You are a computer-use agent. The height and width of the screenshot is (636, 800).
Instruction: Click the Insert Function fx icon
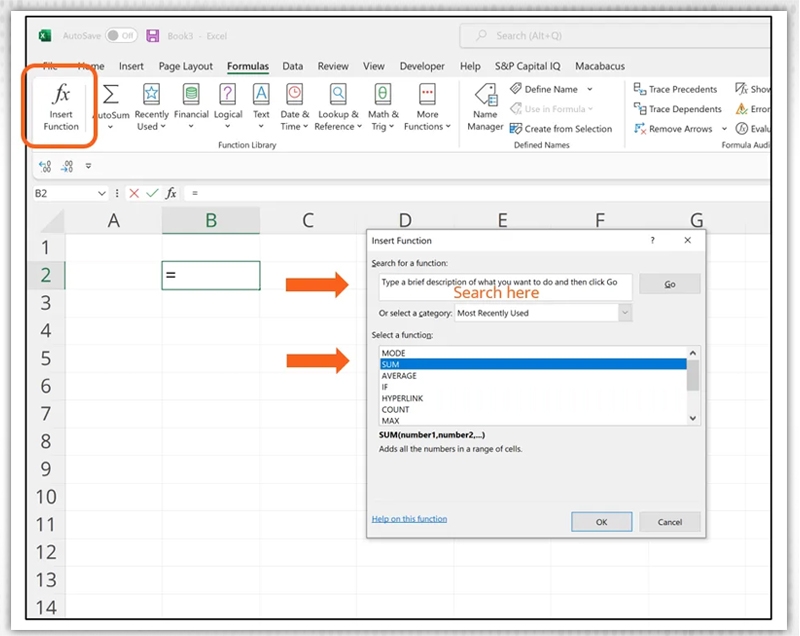click(x=61, y=95)
